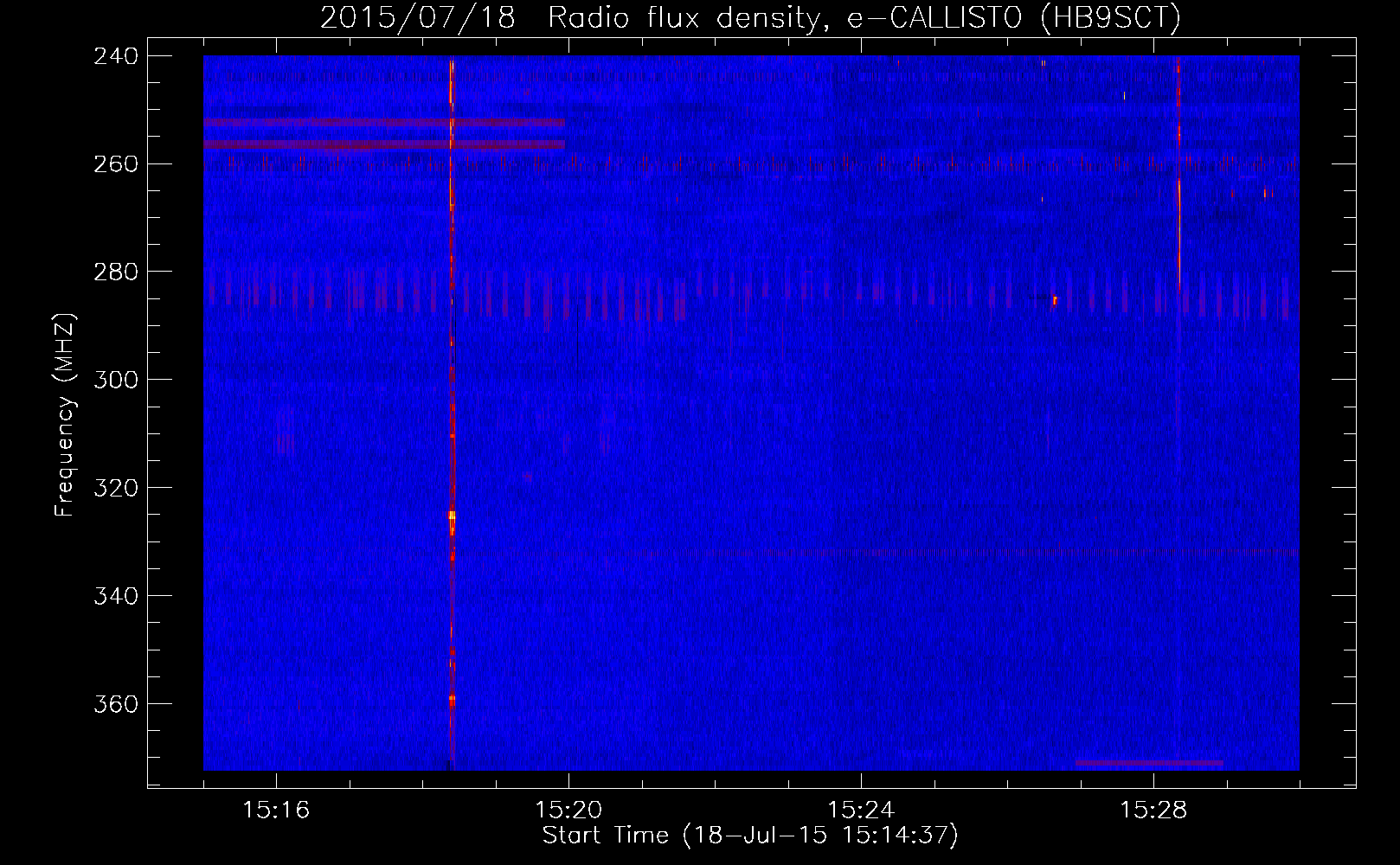The image size is (1400, 865).
Task: Click the 'Frequency (MHZ)' axis label
Action: point(65,415)
